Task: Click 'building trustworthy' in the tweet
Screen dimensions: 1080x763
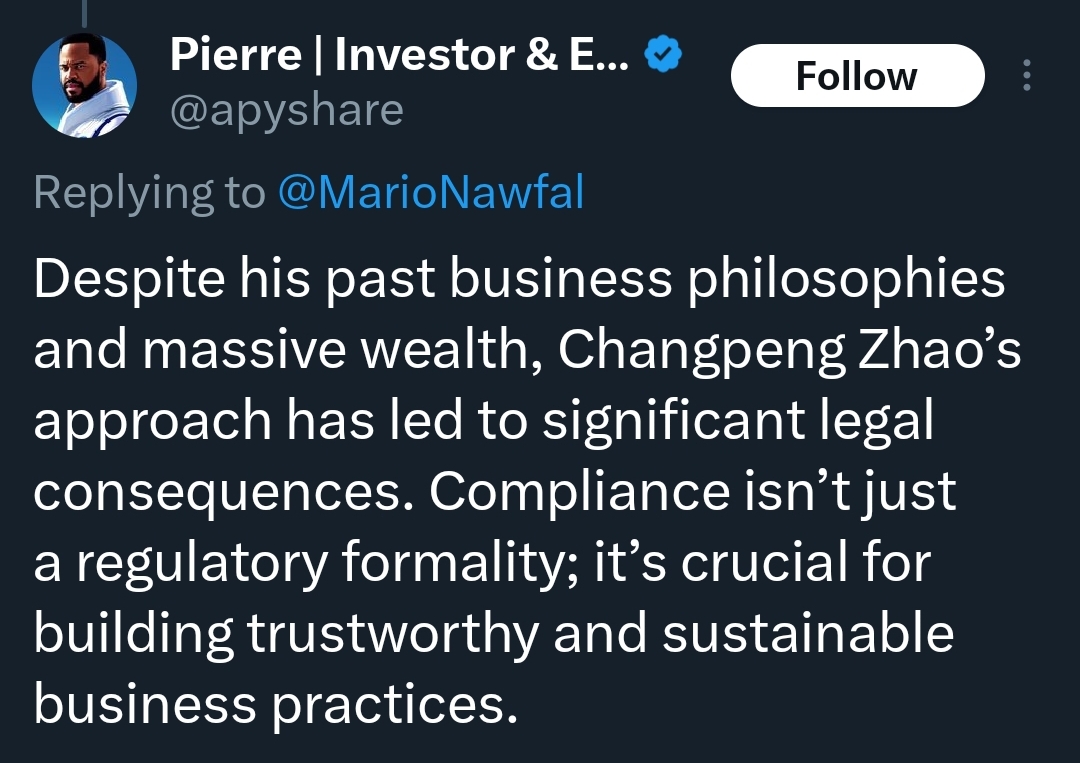Action: (x=287, y=634)
